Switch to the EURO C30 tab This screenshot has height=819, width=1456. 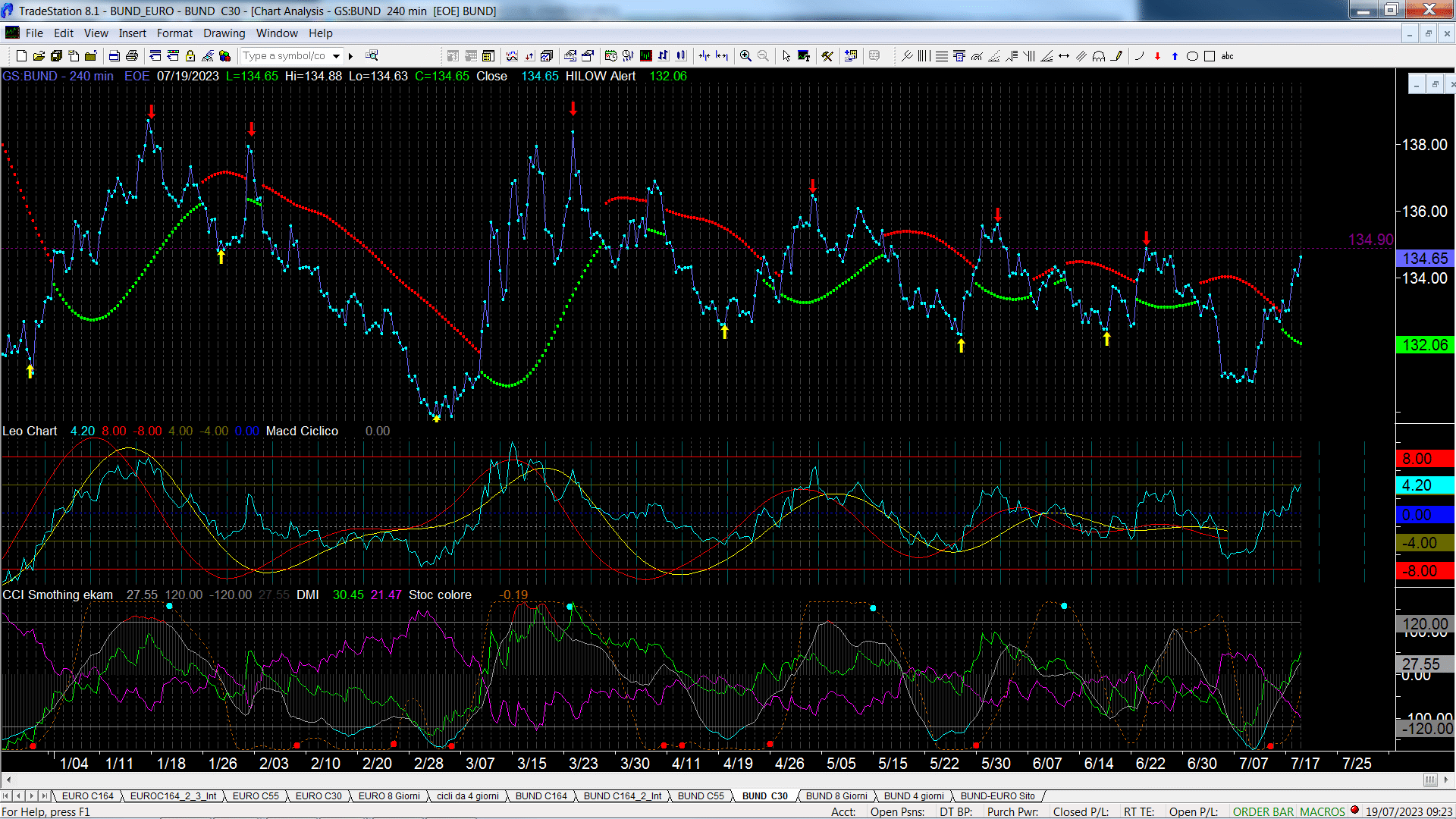318,795
